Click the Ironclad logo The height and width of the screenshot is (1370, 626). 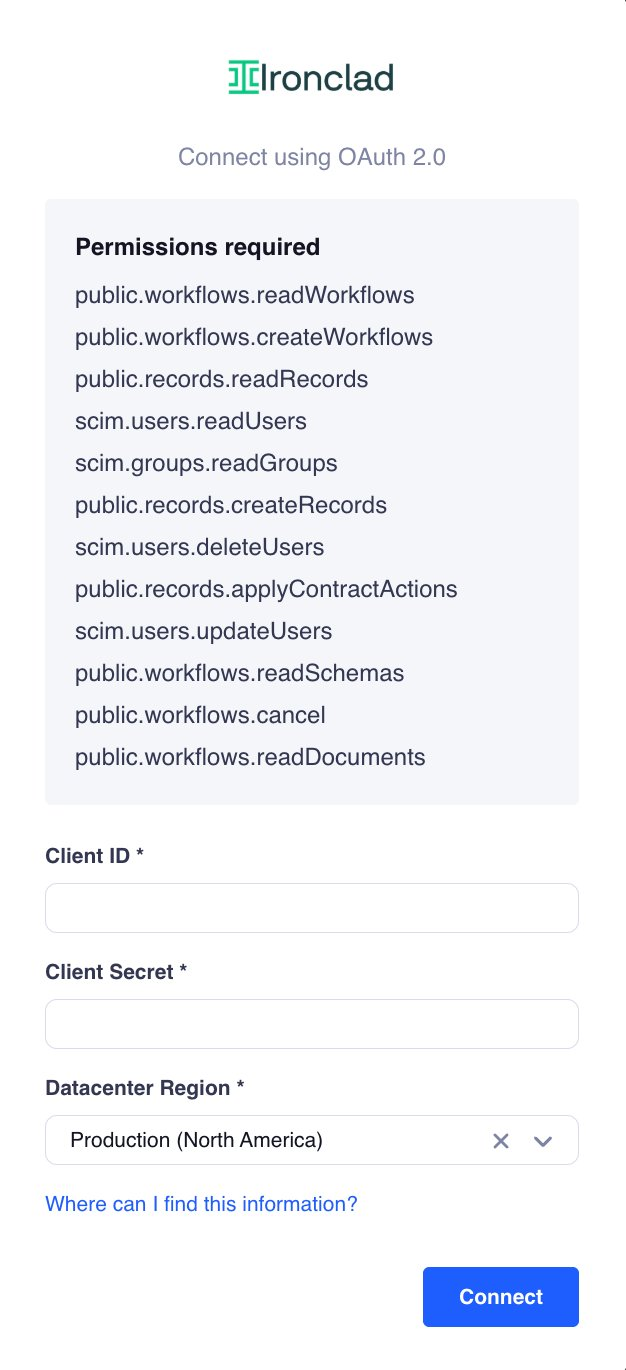point(311,77)
